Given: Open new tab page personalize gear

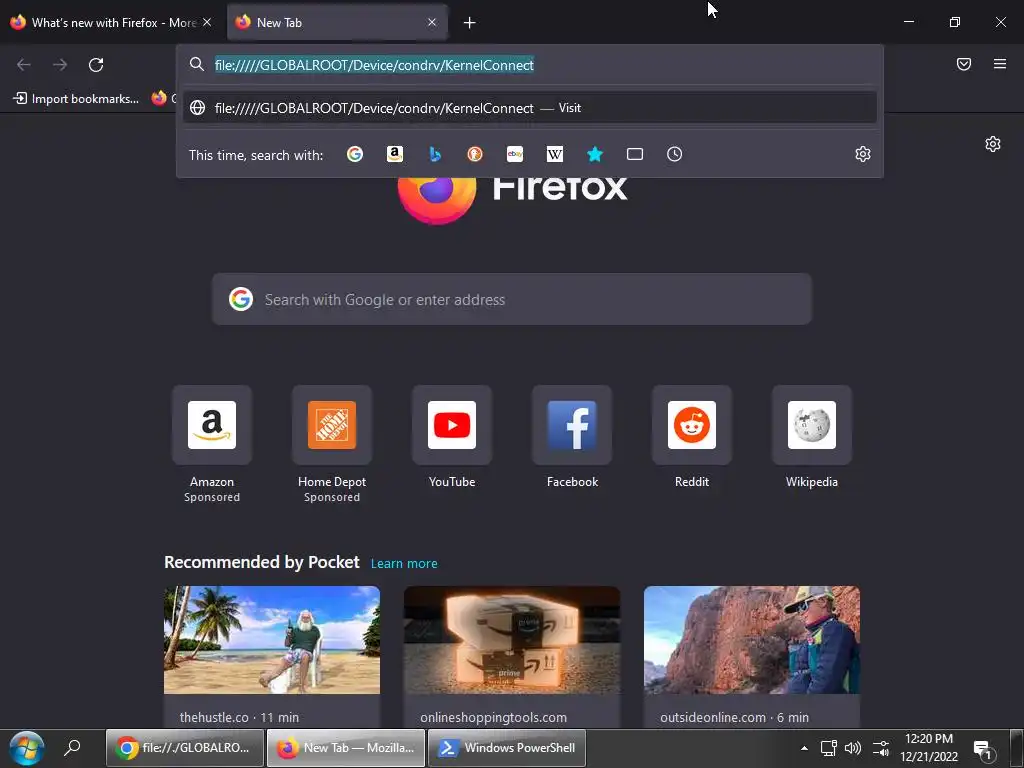Looking at the screenshot, I should click(993, 144).
